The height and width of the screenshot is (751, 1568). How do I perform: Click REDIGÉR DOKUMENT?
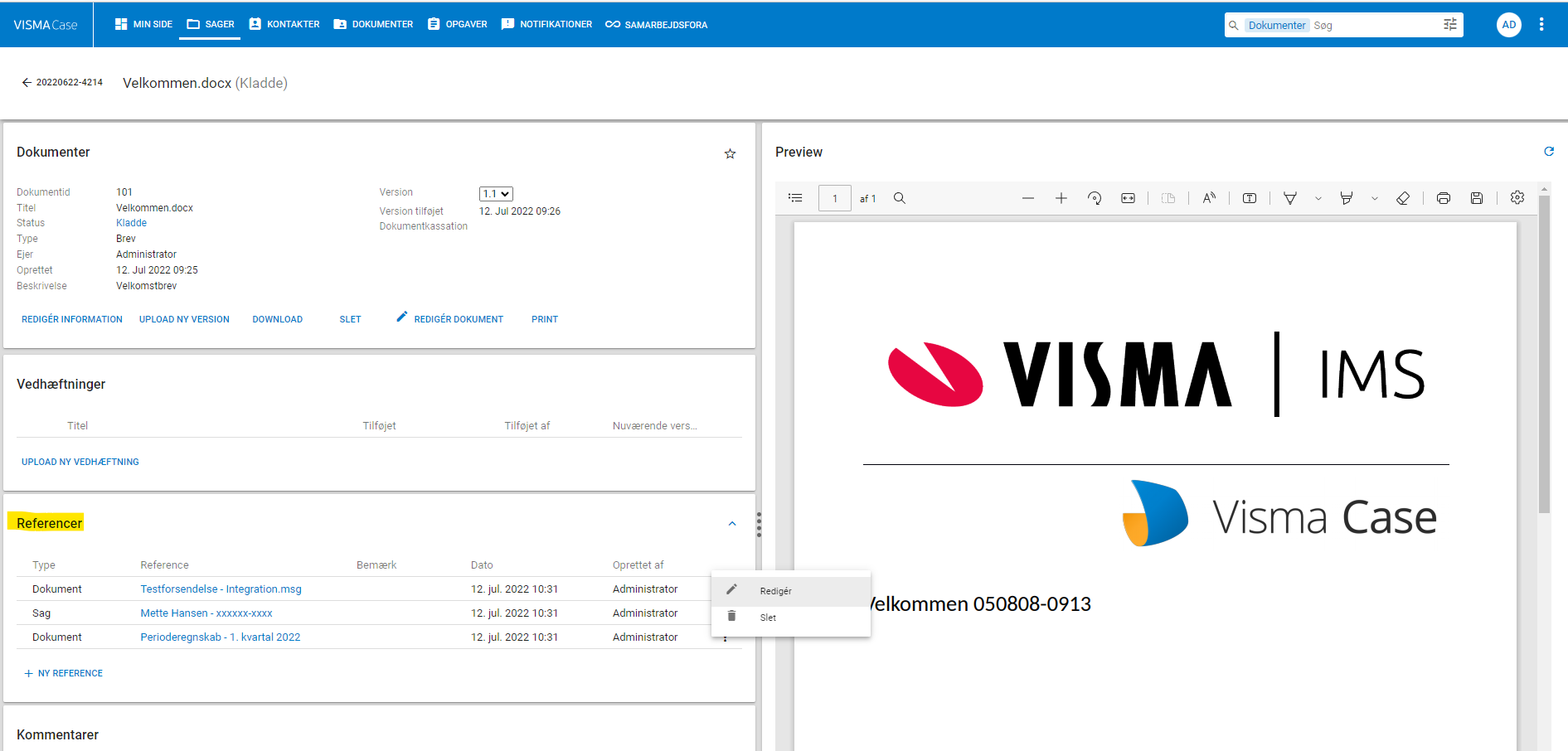pos(449,318)
